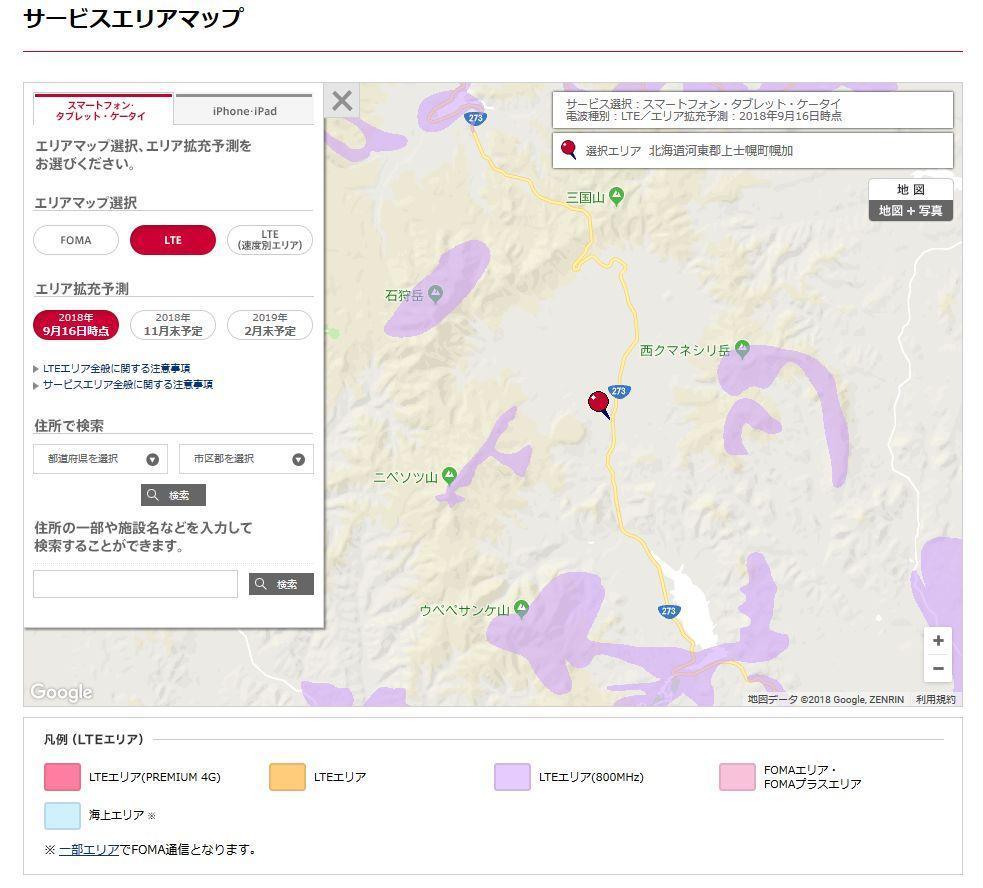Switch map view to 地図＋写真
Screen dimensions: 983x888
pyautogui.click(x=910, y=211)
